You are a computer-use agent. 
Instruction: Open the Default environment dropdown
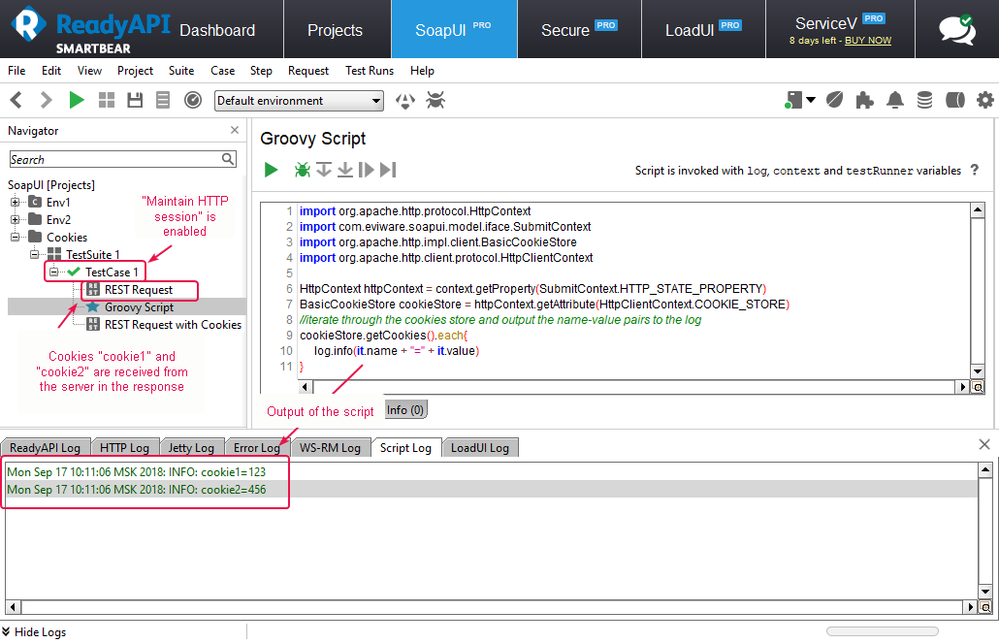tap(299, 101)
